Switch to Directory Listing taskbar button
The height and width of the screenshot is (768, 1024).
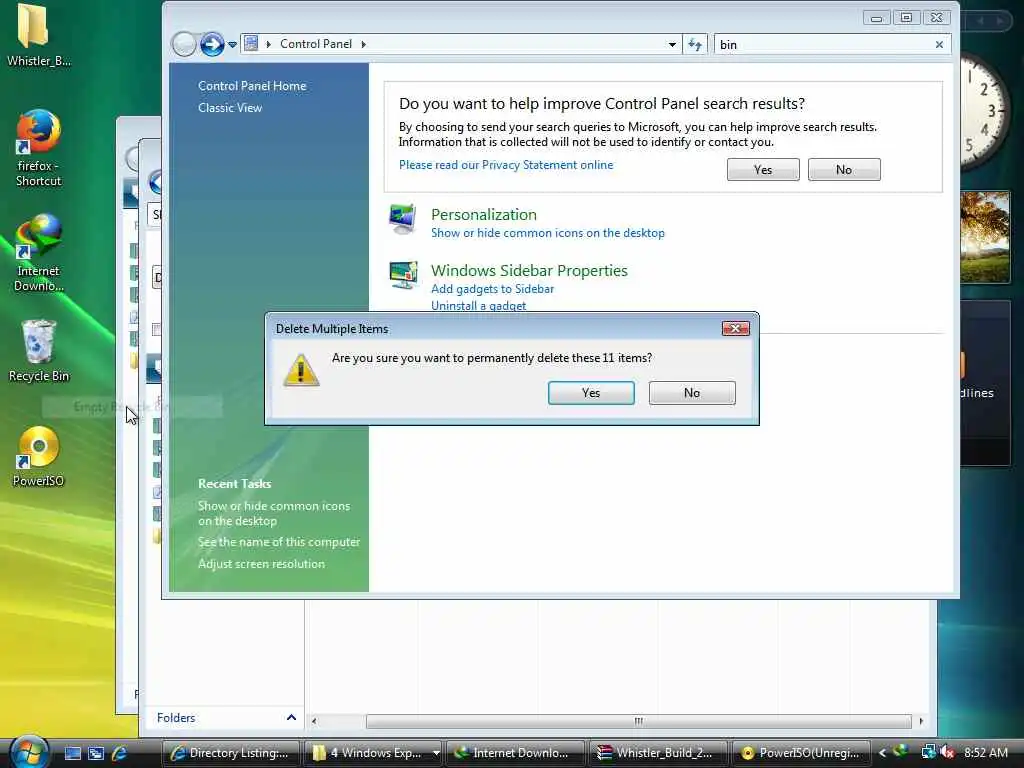coord(230,753)
